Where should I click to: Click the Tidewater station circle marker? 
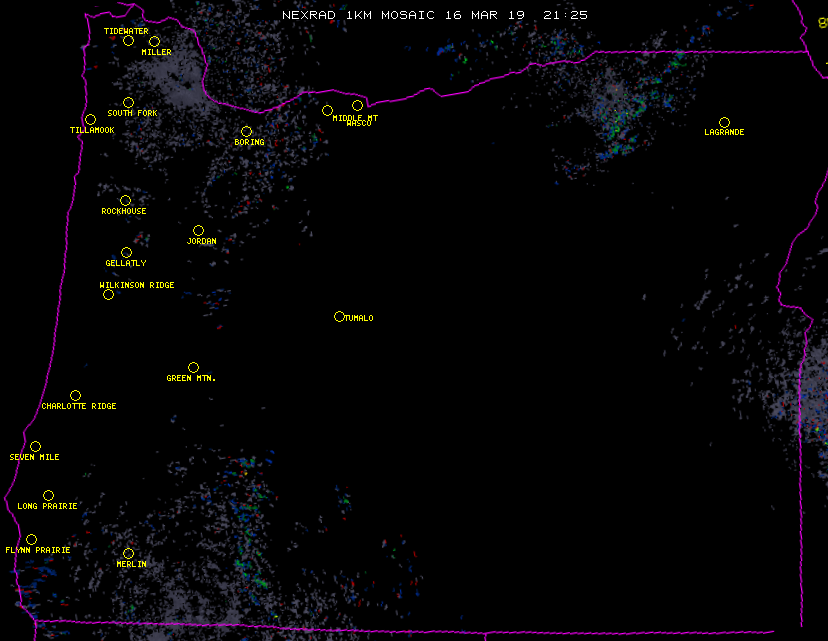click(128, 41)
